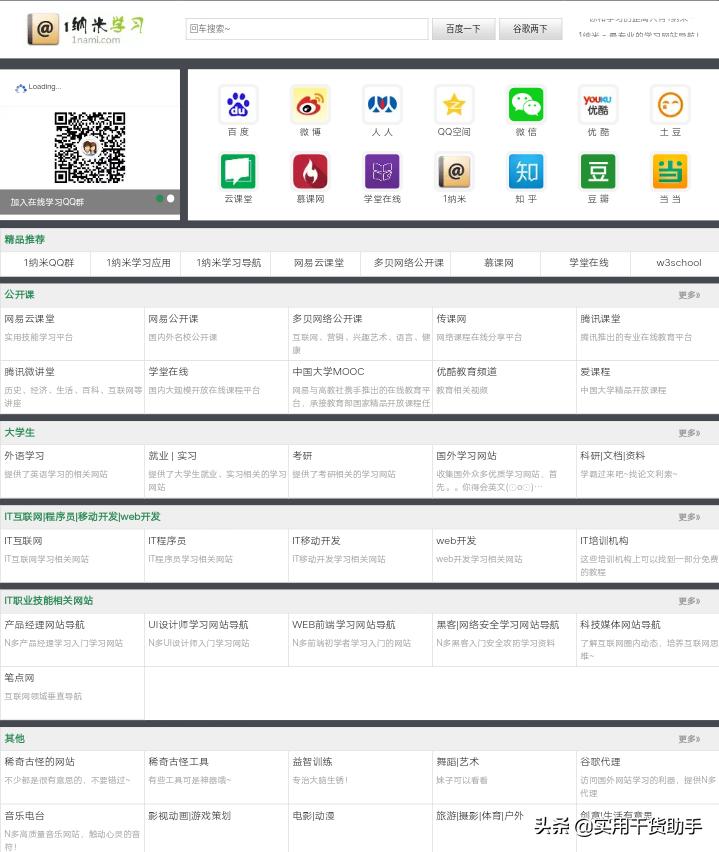Open the IT培训机构 category

click(x=604, y=541)
